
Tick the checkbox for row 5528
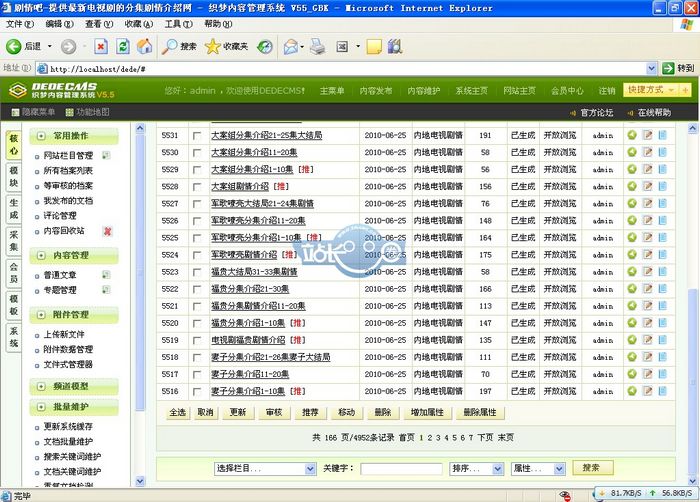pyautogui.click(x=197, y=187)
